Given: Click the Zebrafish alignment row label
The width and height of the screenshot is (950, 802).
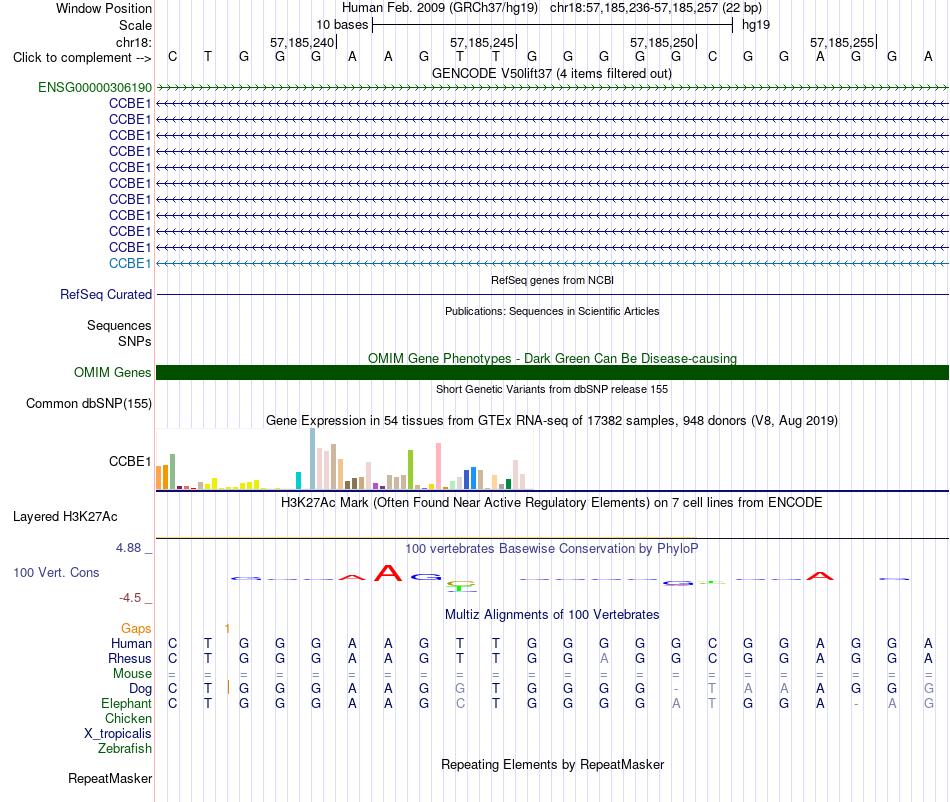Looking at the screenshot, I should pyautogui.click(x=125, y=749).
